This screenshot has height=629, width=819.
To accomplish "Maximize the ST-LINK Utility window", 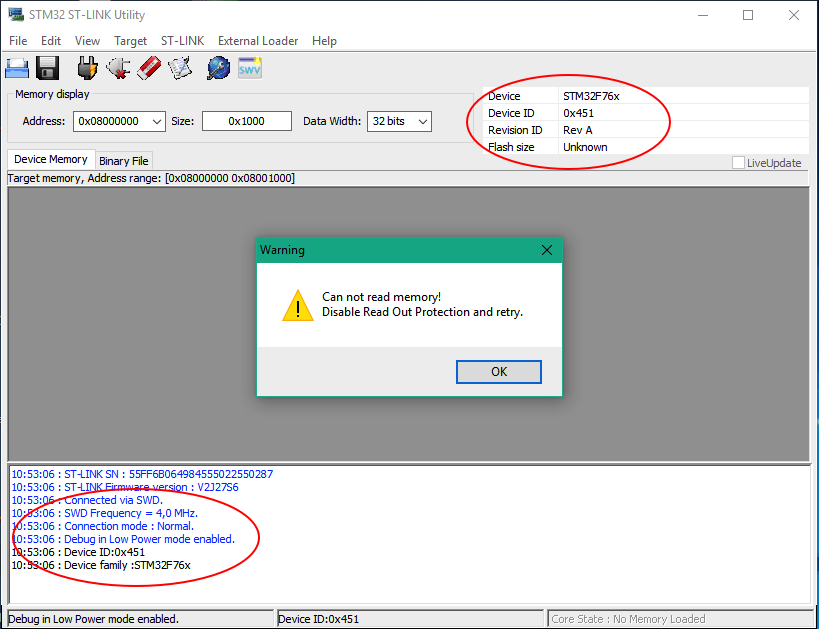I will pyautogui.click(x=748, y=15).
